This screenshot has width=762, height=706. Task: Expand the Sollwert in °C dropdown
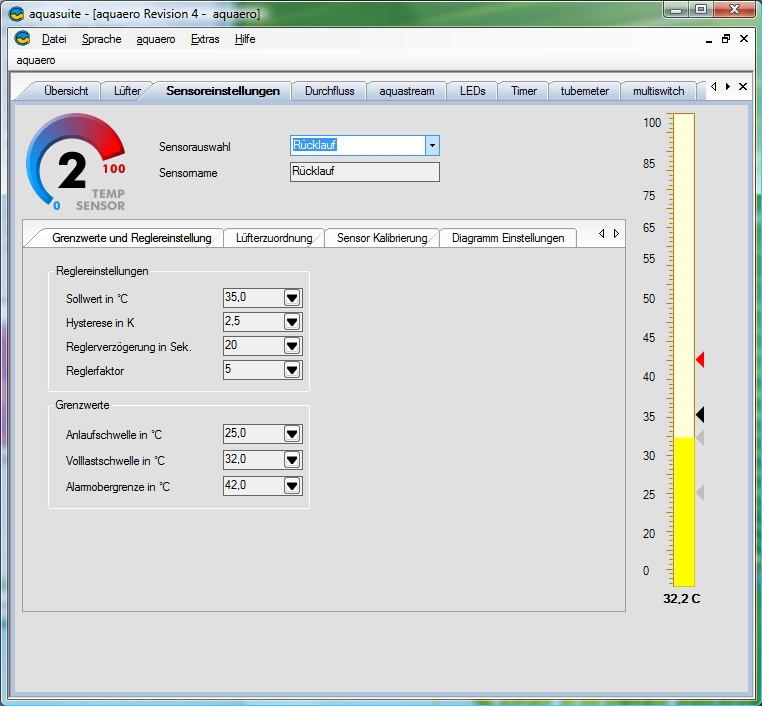tap(292, 298)
